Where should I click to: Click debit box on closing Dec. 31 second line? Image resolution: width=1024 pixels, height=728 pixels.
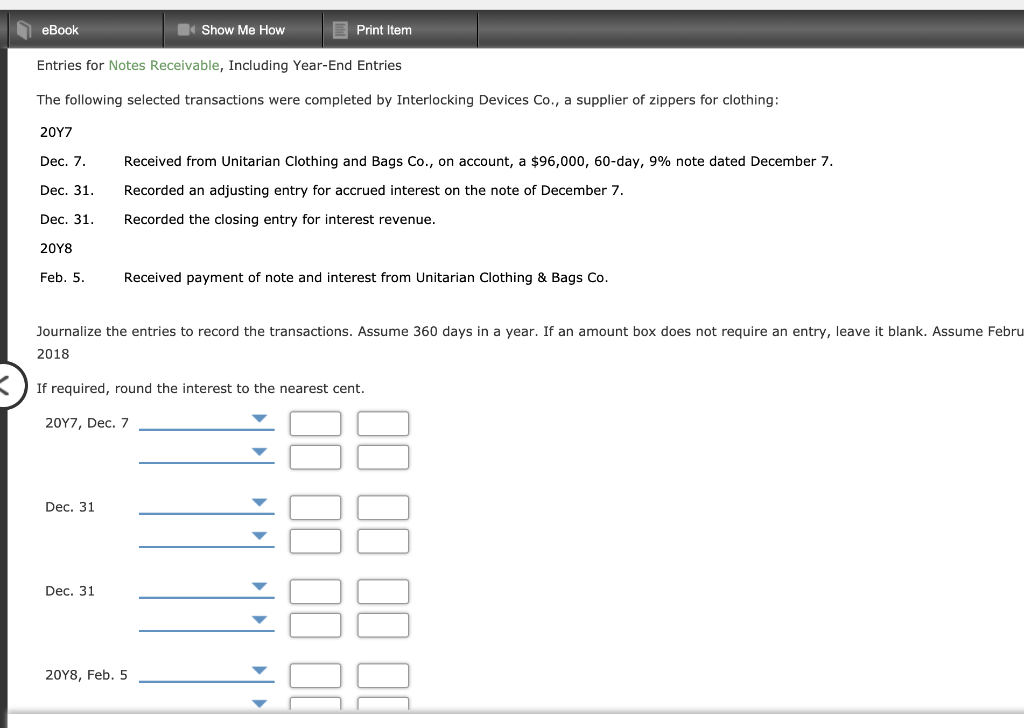(x=315, y=625)
